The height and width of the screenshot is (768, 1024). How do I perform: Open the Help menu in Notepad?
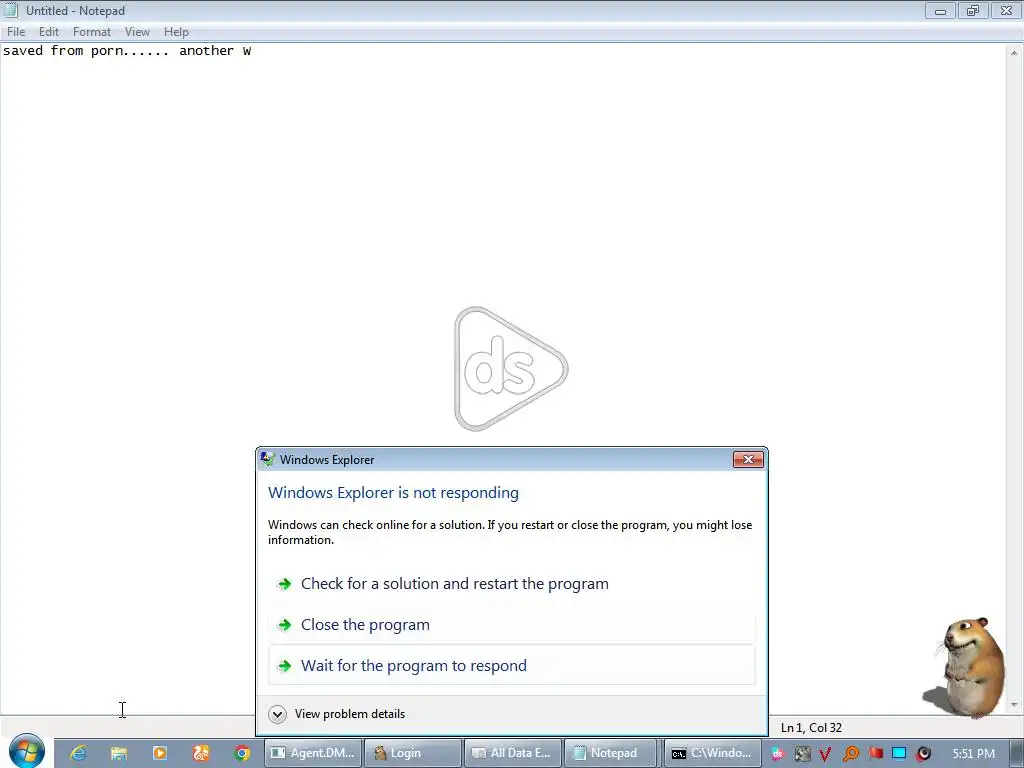click(x=176, y=31)
